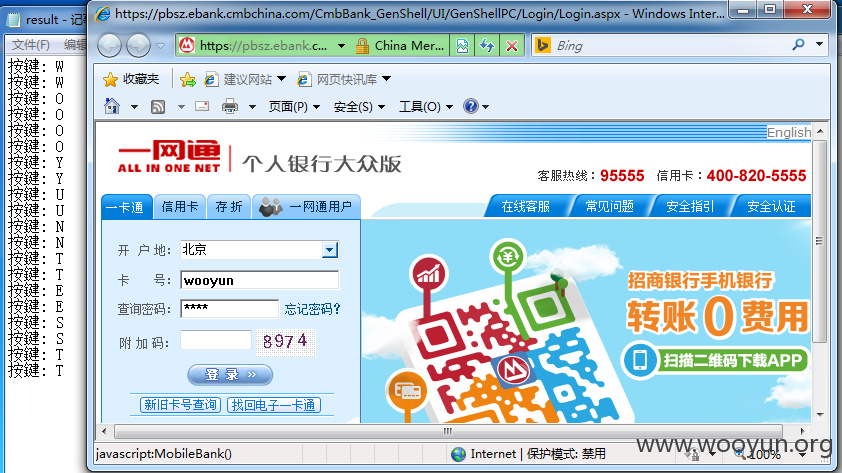Open the 安全认证 tab
The height and width of the screenshot is (473, 842).
click(x=771, y=207)
